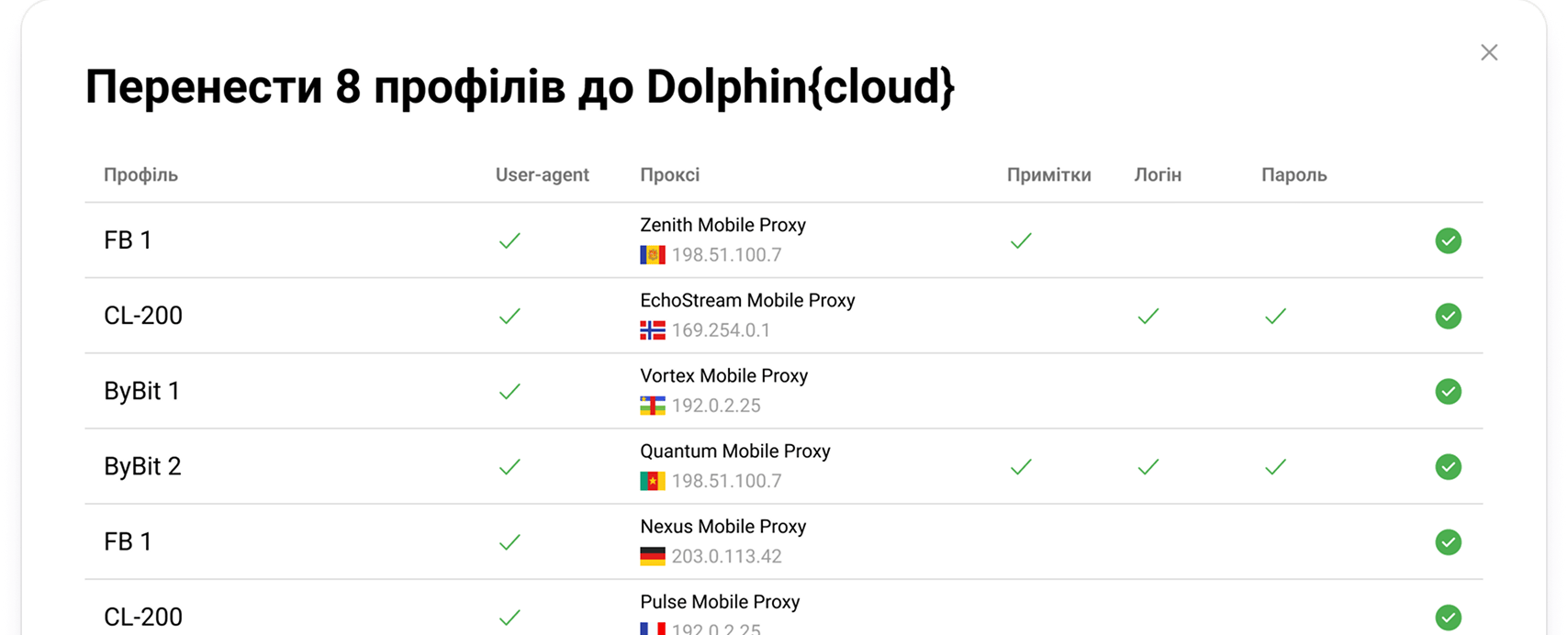Click the flag icon beside 169.254.0.1
Viewport: 1568px width, 635px height.
tap(653, 330)
